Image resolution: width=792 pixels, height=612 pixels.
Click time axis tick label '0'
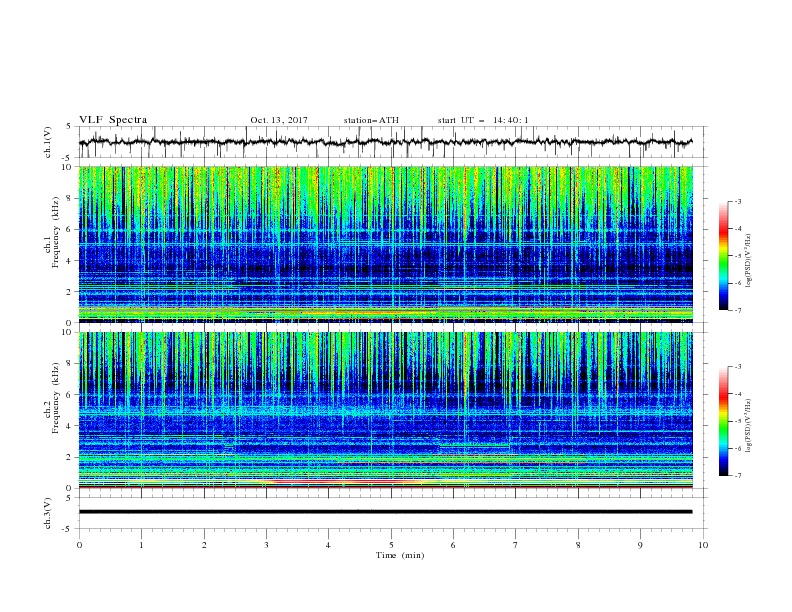[79, 545]
